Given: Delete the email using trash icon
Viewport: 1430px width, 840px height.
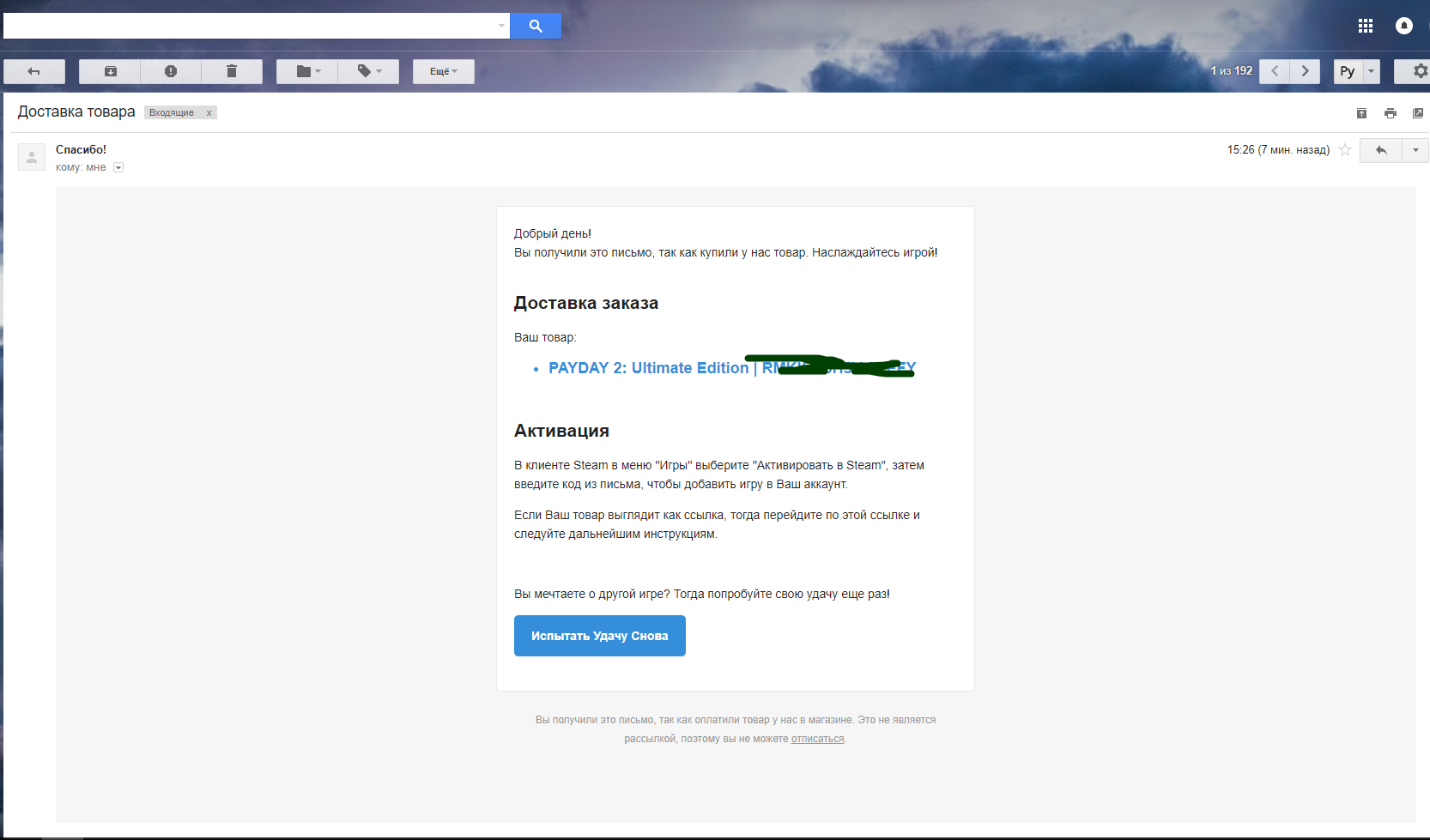Looking at the screenshot, I should point(232,71).
